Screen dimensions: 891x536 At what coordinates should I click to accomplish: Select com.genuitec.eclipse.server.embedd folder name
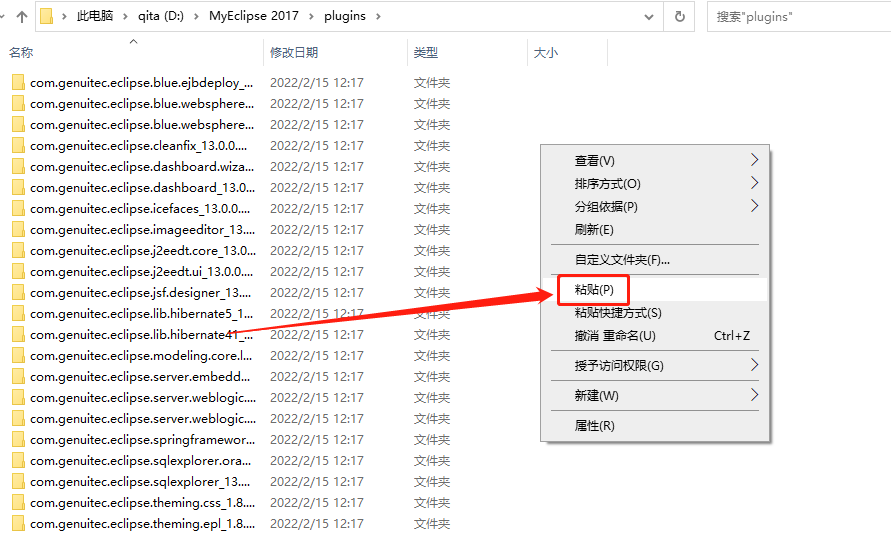click(140, 377)
